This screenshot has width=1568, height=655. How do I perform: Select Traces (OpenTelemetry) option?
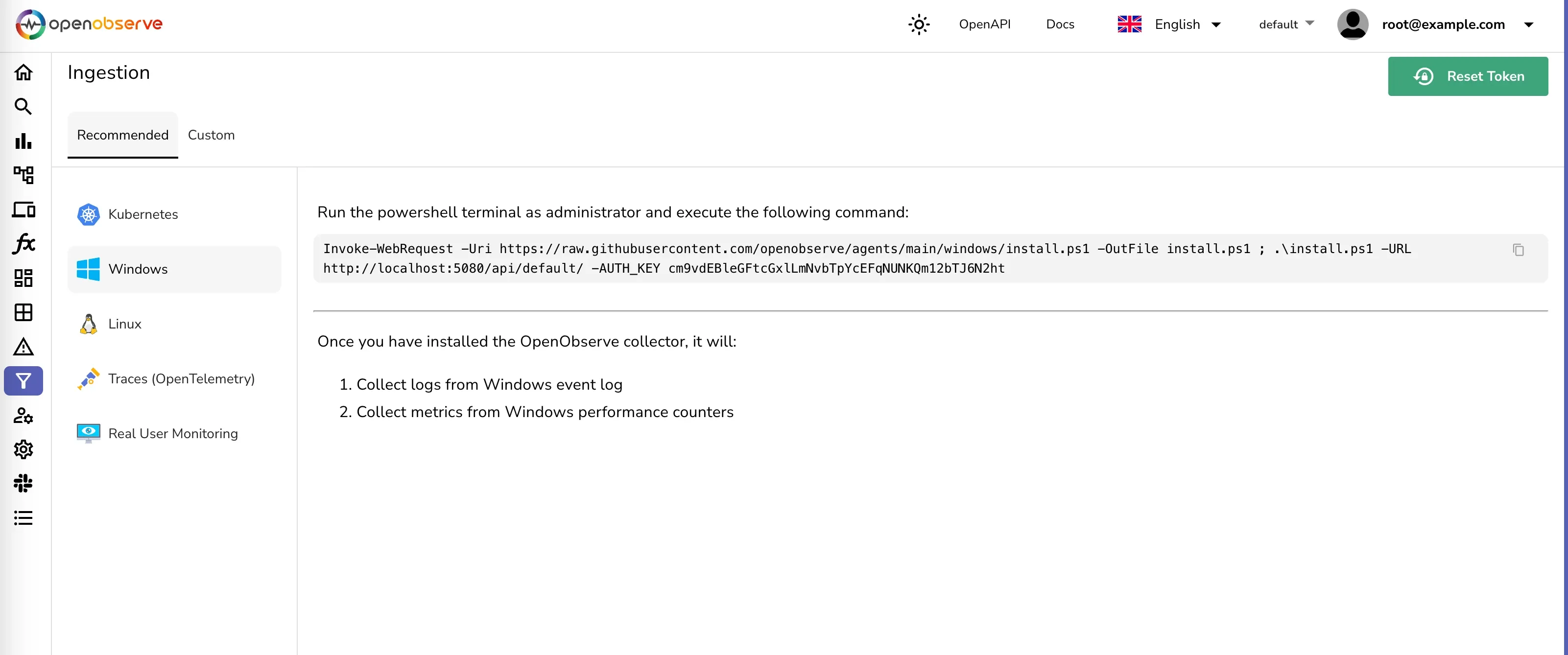tap(181, 378)
